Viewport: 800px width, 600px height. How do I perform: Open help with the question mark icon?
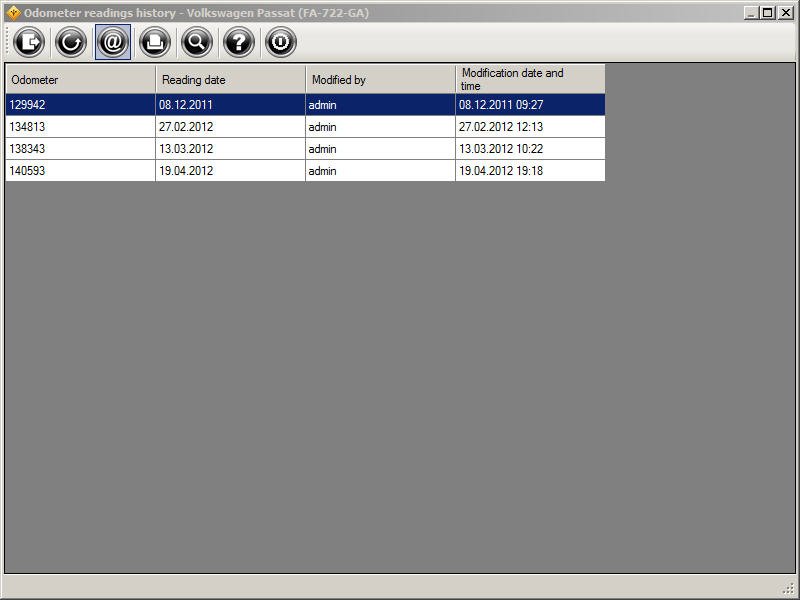pyautogui.click(x=239, y=42)
